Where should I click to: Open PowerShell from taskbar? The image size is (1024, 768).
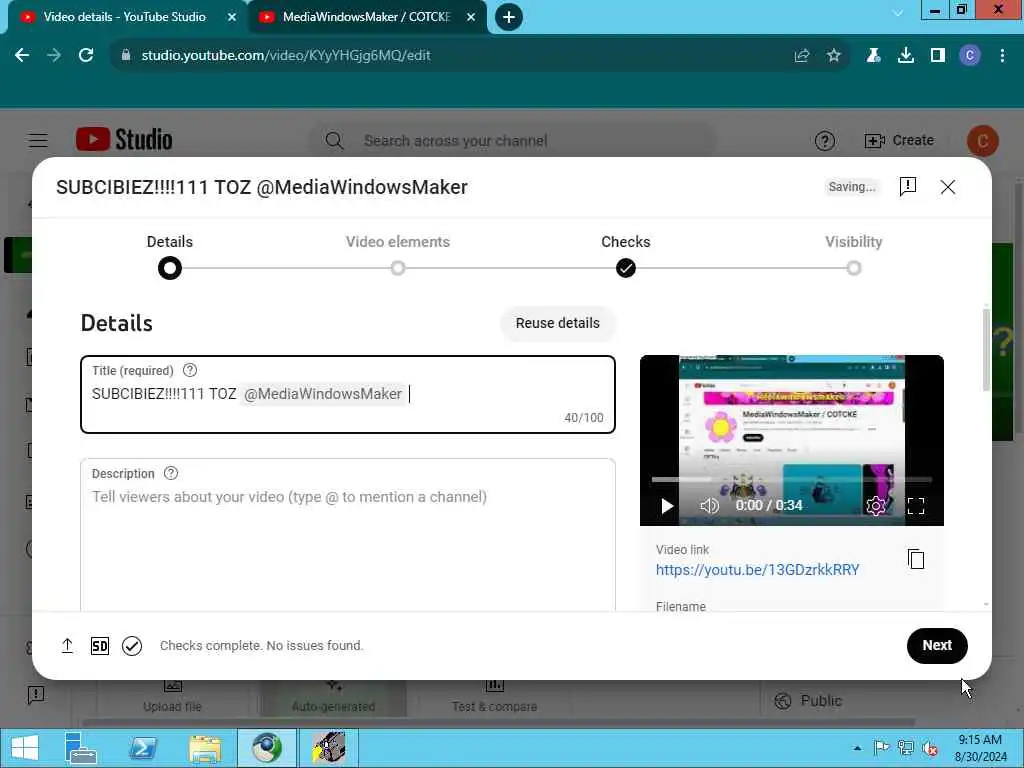point(142,748)
